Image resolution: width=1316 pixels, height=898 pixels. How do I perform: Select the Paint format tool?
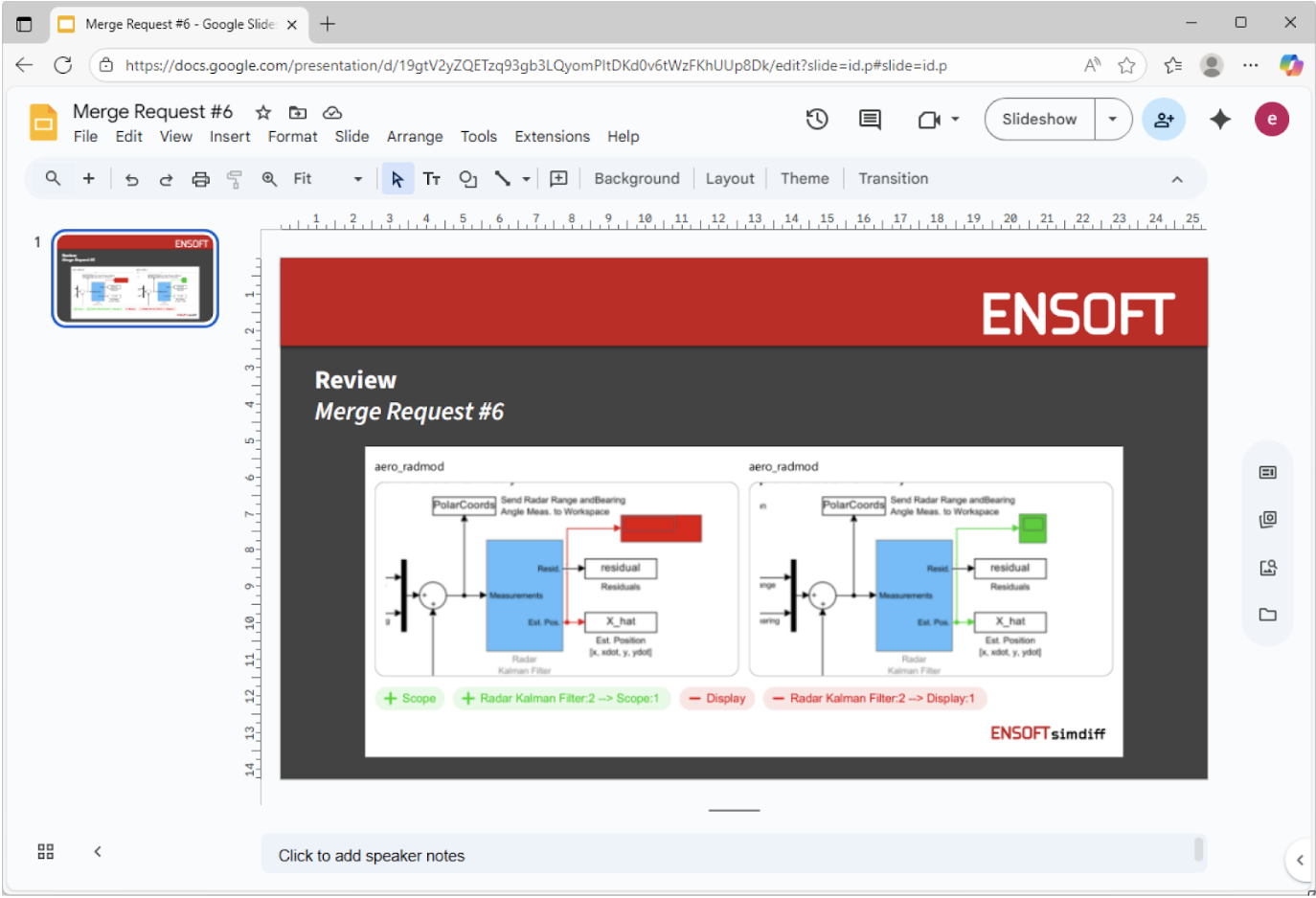point(235,179)
